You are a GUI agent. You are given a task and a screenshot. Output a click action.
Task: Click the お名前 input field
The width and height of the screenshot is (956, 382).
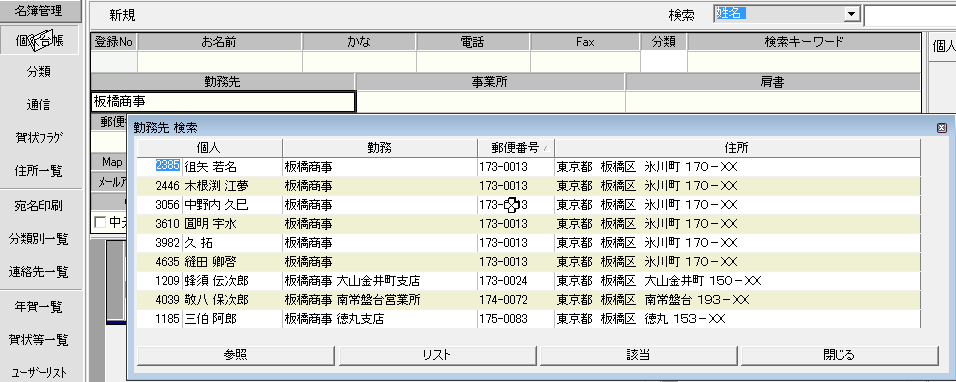[219, 62]
